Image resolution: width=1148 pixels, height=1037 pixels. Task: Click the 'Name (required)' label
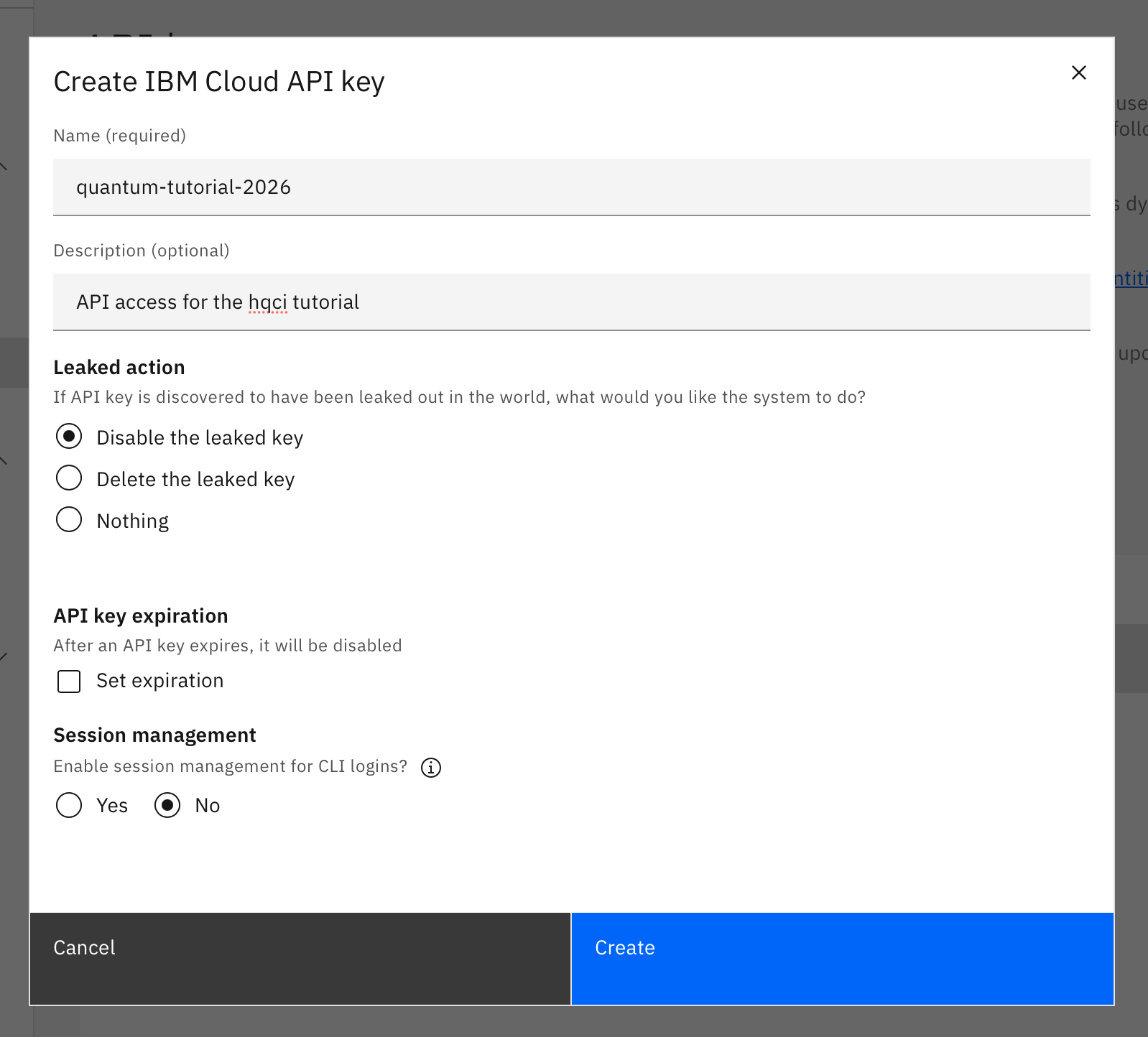120,136
